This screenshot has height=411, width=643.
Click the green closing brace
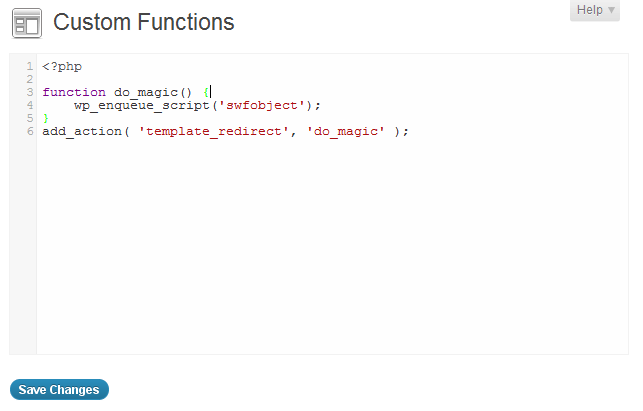46,119
